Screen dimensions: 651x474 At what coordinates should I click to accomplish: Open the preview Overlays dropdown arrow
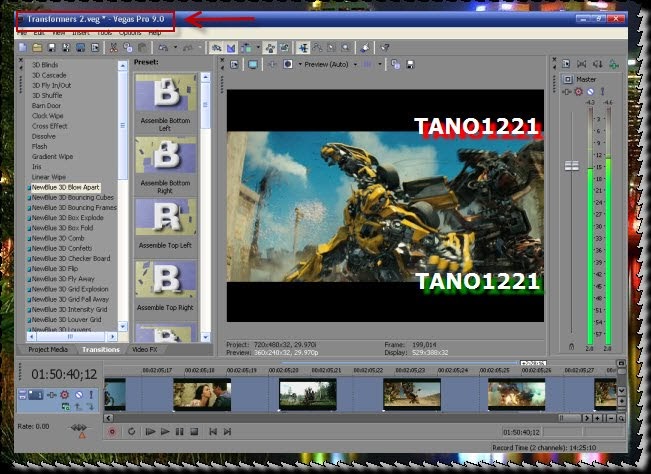click(x=379, y=64)
